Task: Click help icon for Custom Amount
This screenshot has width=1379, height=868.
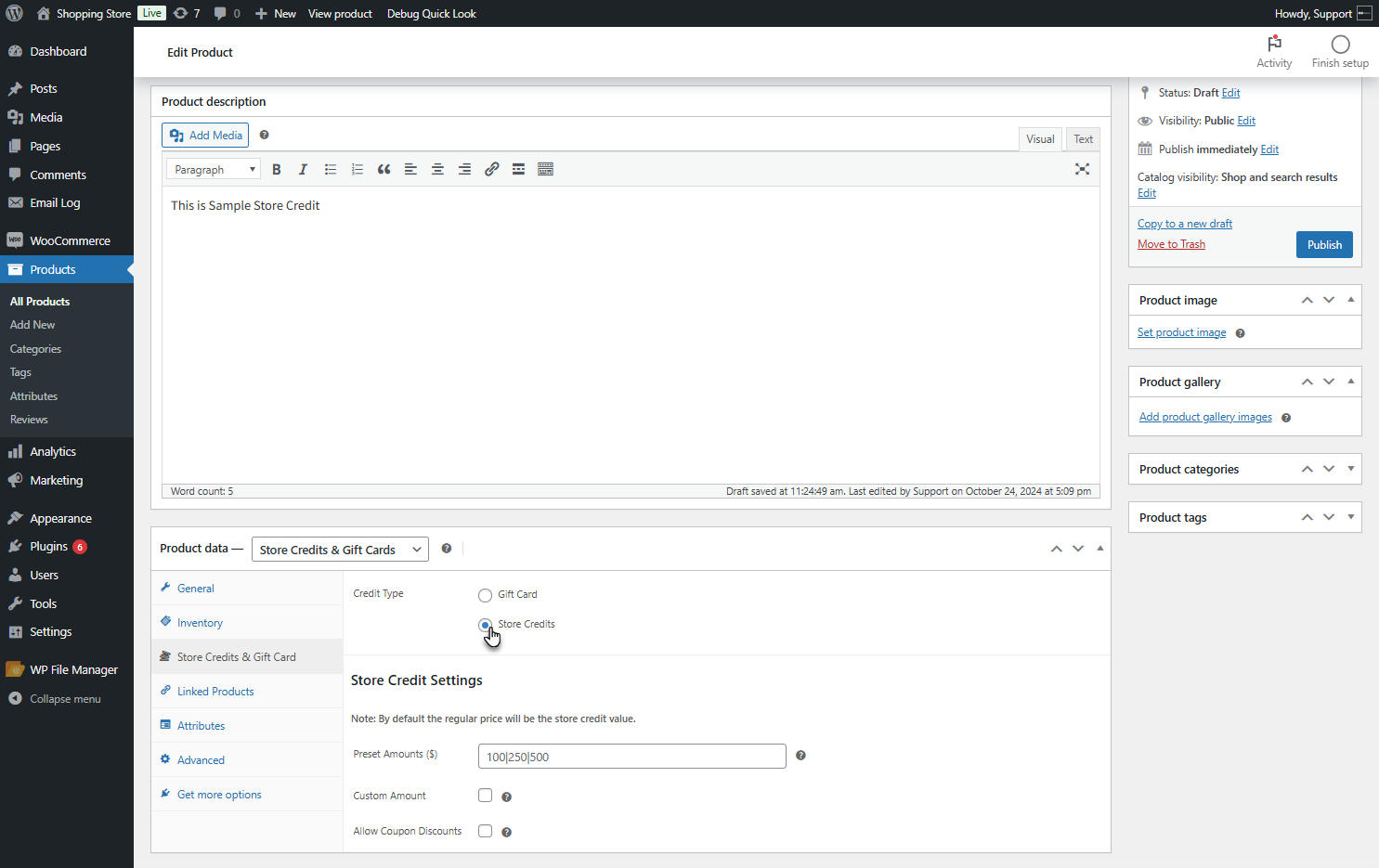Action: point(506,797)
